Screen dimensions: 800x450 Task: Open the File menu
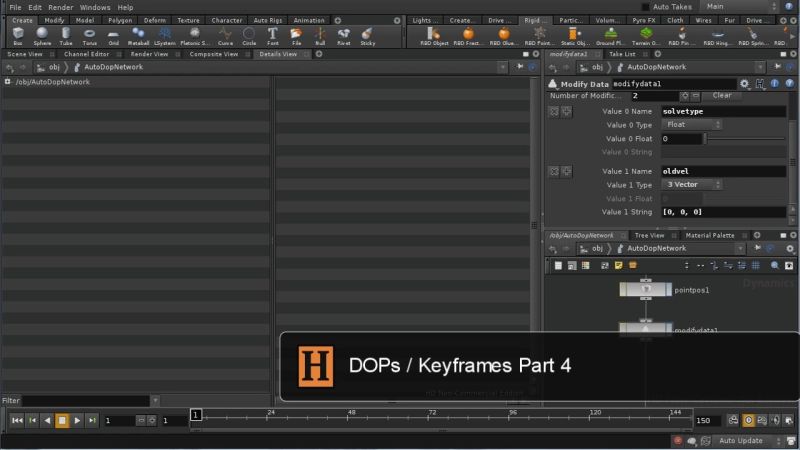pos(15,7)
